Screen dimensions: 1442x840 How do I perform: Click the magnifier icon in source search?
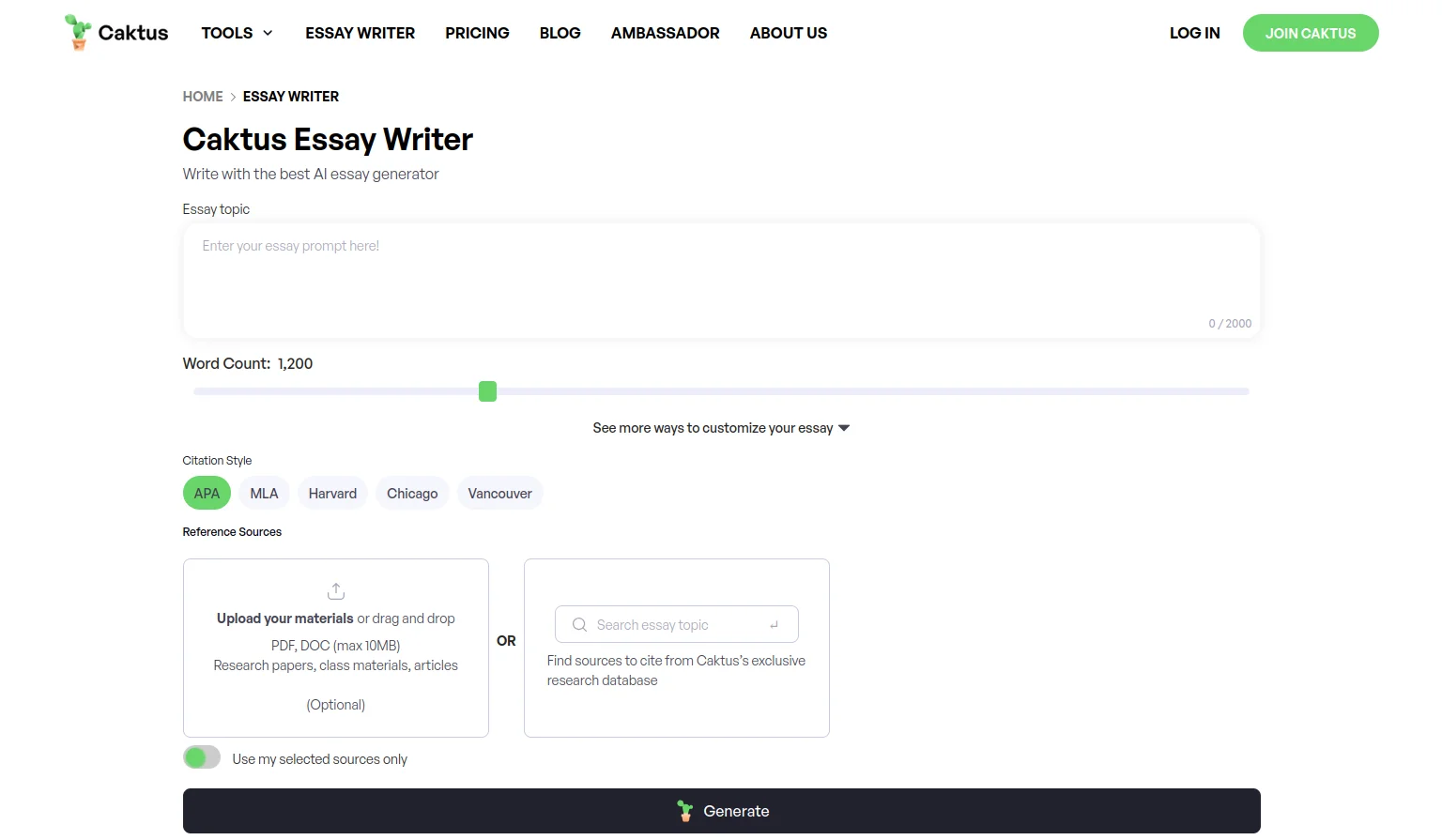tap(579, 625)
